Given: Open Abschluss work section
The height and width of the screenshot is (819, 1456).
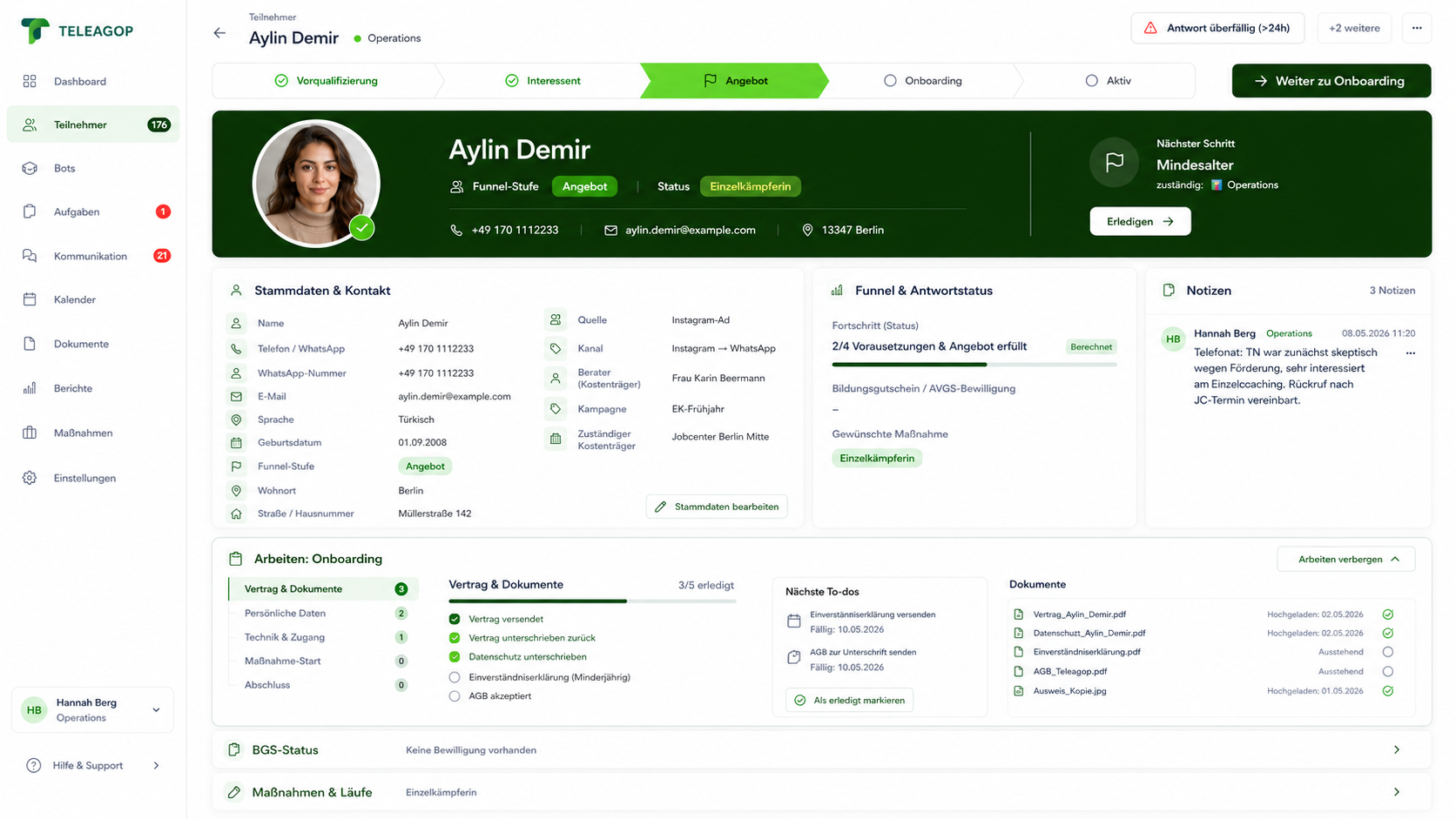Looking at the screenshot, I should [324, 685].
